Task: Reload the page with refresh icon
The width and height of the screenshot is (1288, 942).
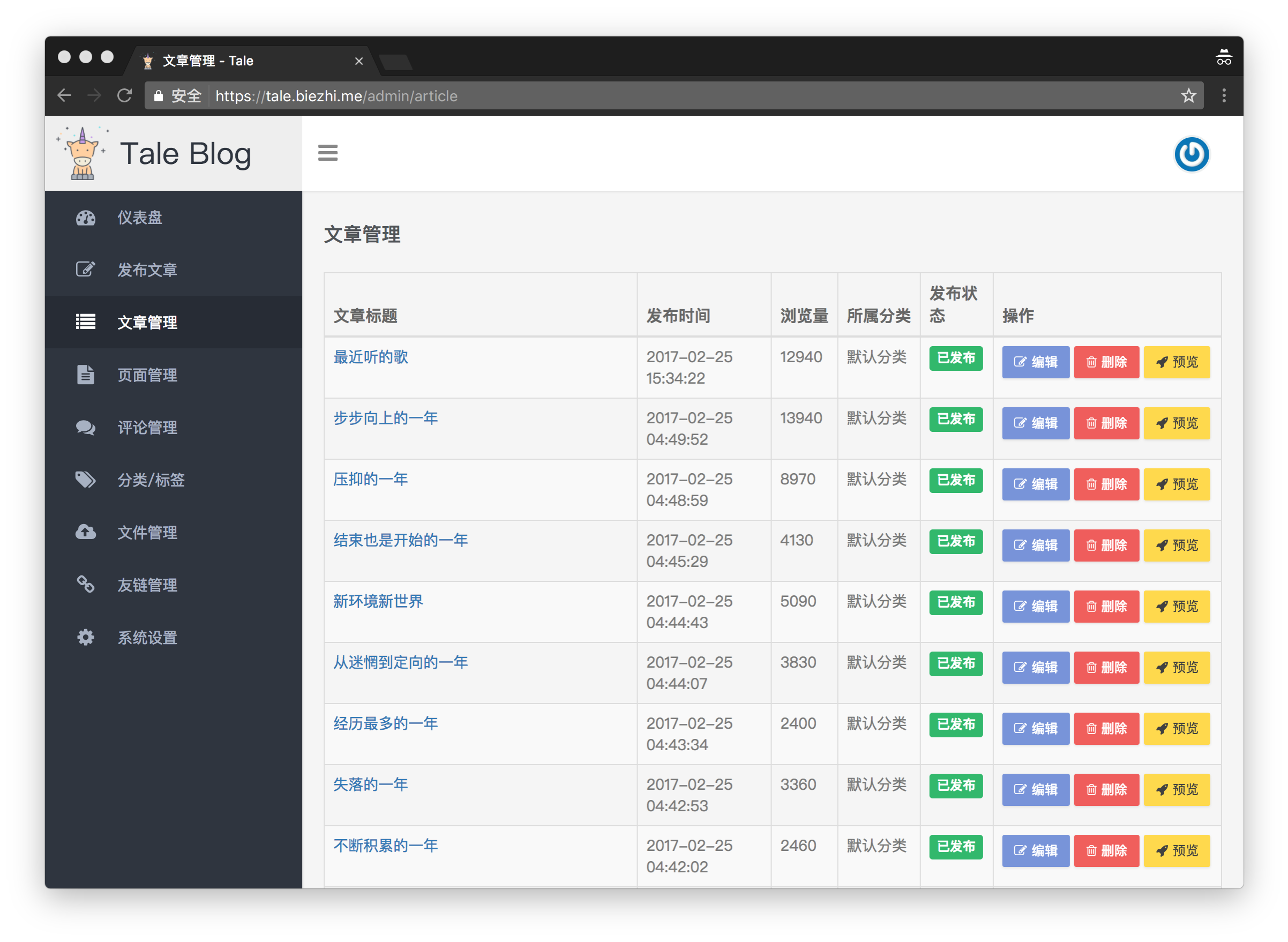Action: pos(124,96)
